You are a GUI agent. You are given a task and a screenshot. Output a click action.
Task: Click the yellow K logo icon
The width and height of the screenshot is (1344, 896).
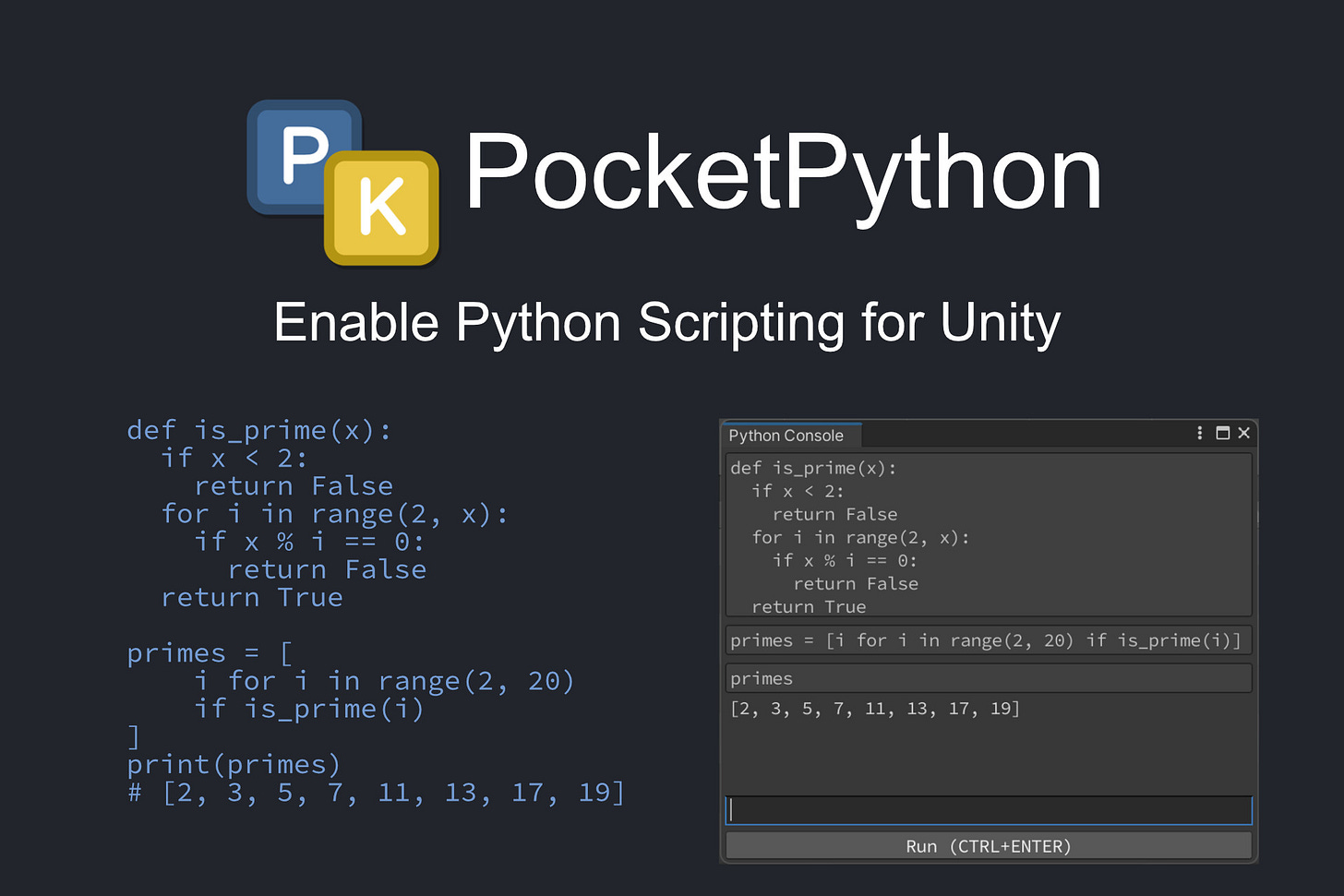click(380, 209)
